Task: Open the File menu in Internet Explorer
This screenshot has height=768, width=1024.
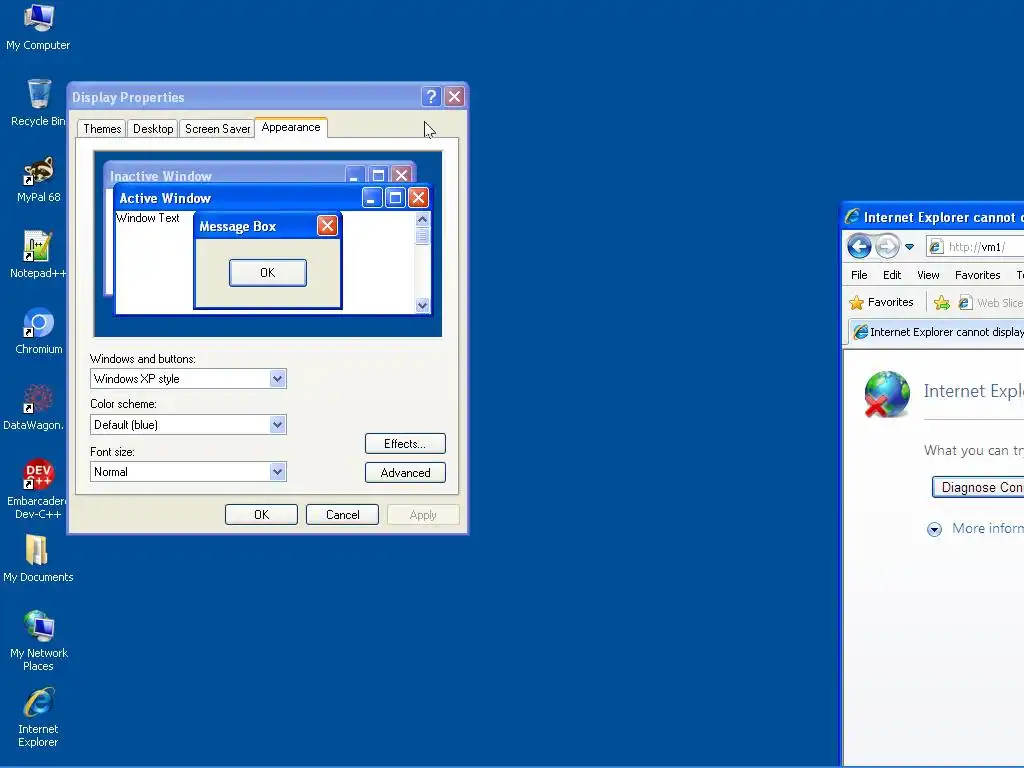Action: [859, 275]
